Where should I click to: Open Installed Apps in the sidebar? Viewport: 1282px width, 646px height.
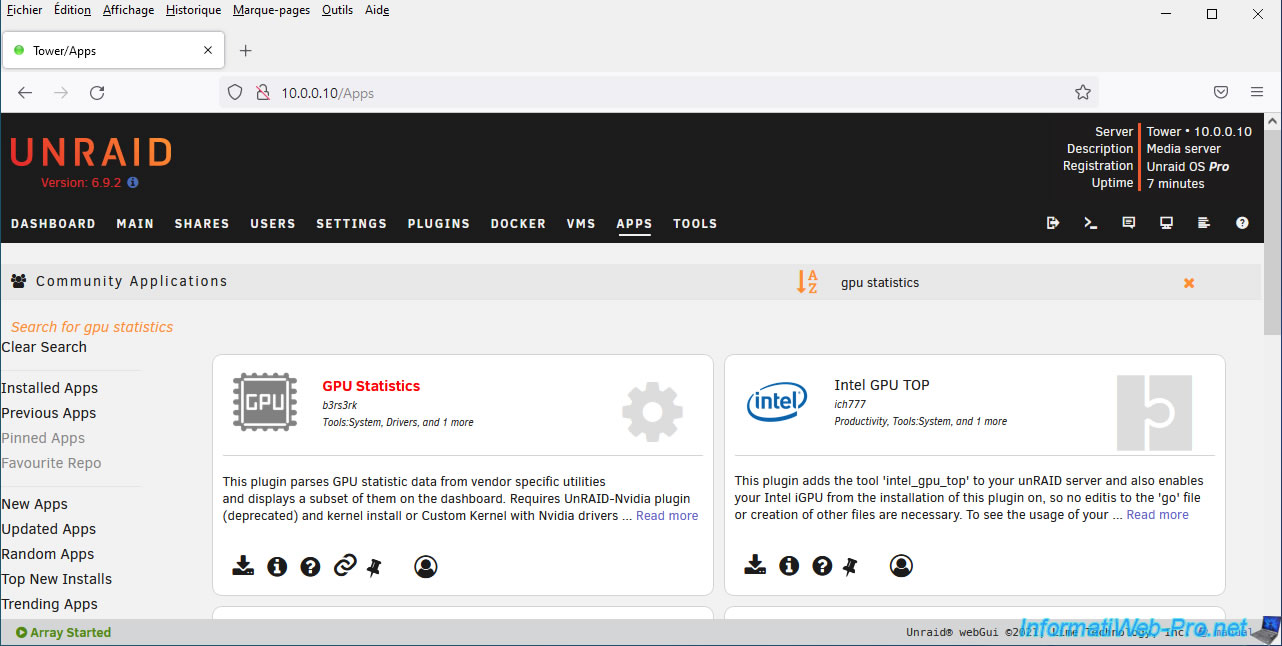pos(50,388)
